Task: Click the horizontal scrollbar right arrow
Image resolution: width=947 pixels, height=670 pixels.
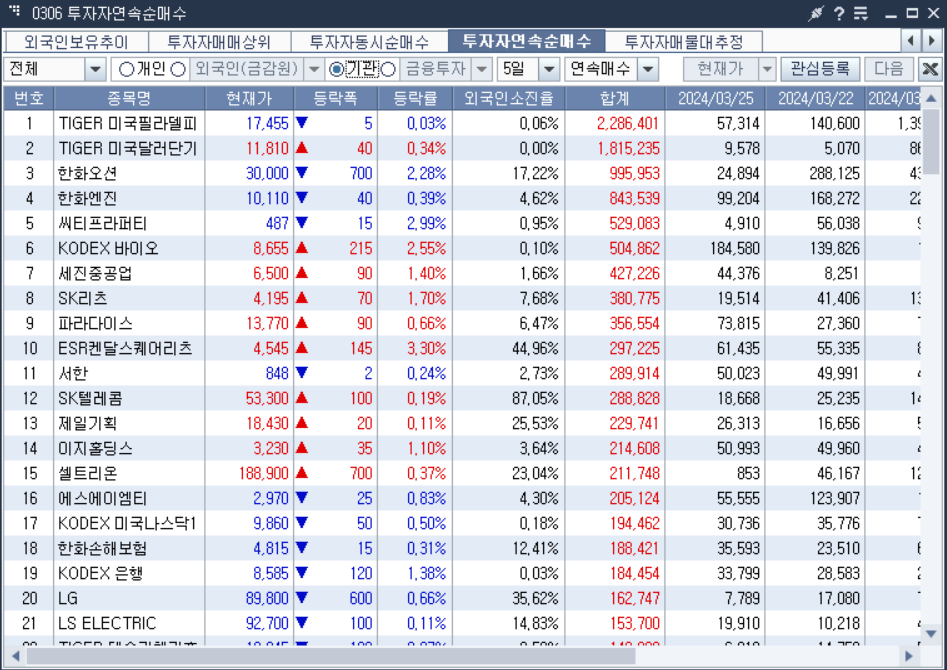Action: (x=910, y=656)
